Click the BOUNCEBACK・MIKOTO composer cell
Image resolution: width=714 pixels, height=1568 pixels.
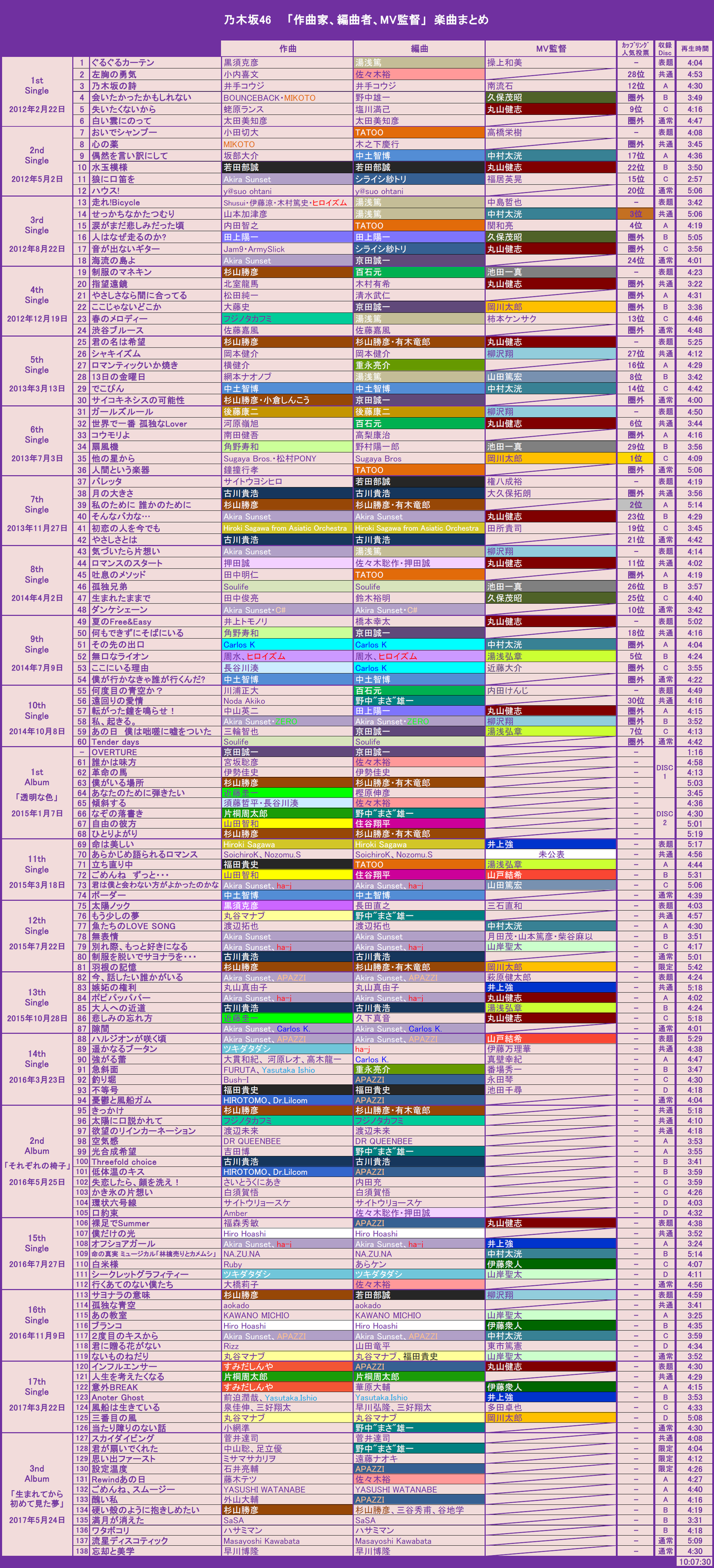coord(287,98)
